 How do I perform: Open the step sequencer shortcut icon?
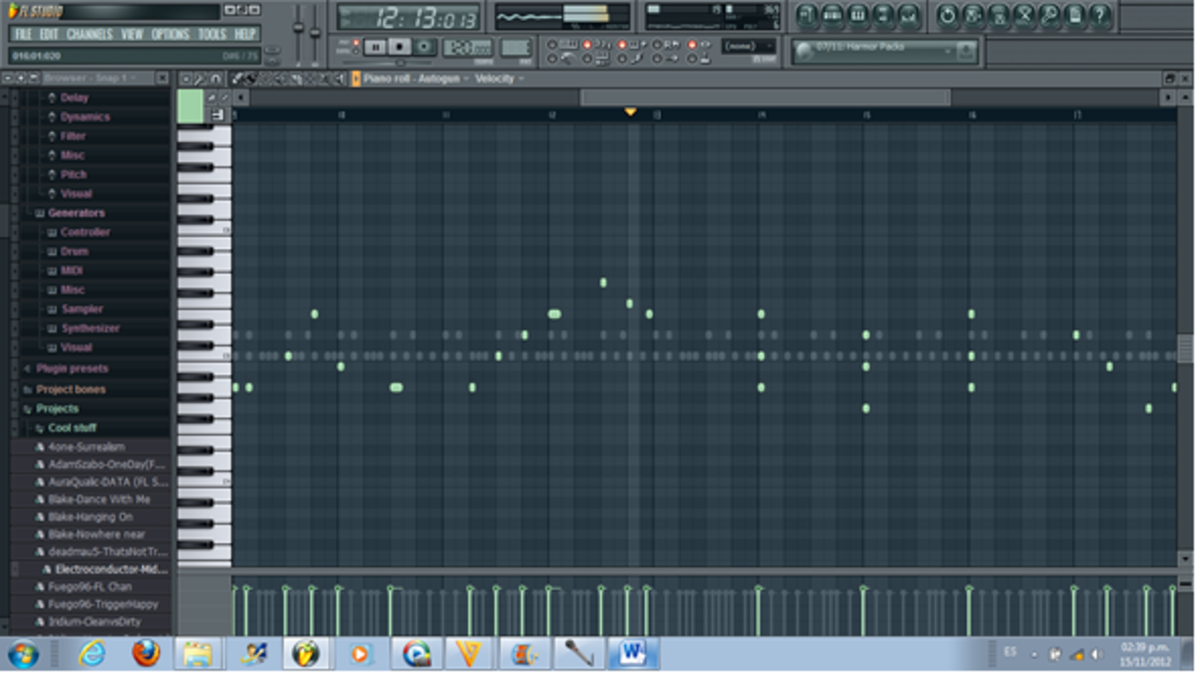coord(832,15)
